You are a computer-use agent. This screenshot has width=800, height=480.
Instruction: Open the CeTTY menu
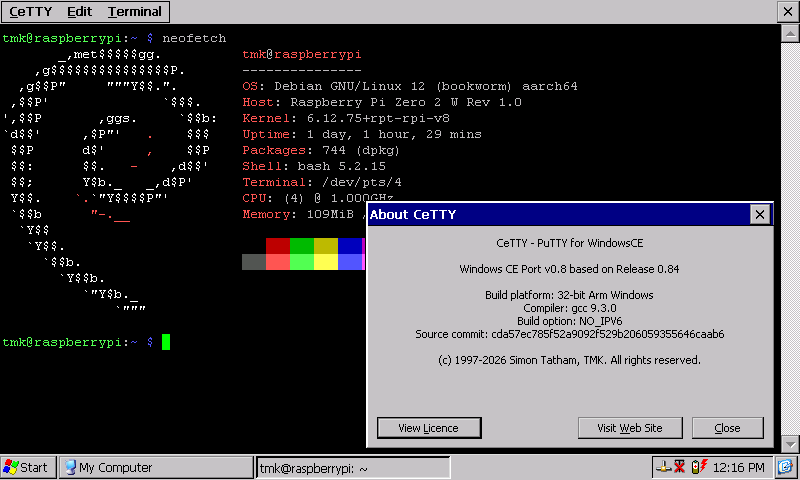click(31, 11)
